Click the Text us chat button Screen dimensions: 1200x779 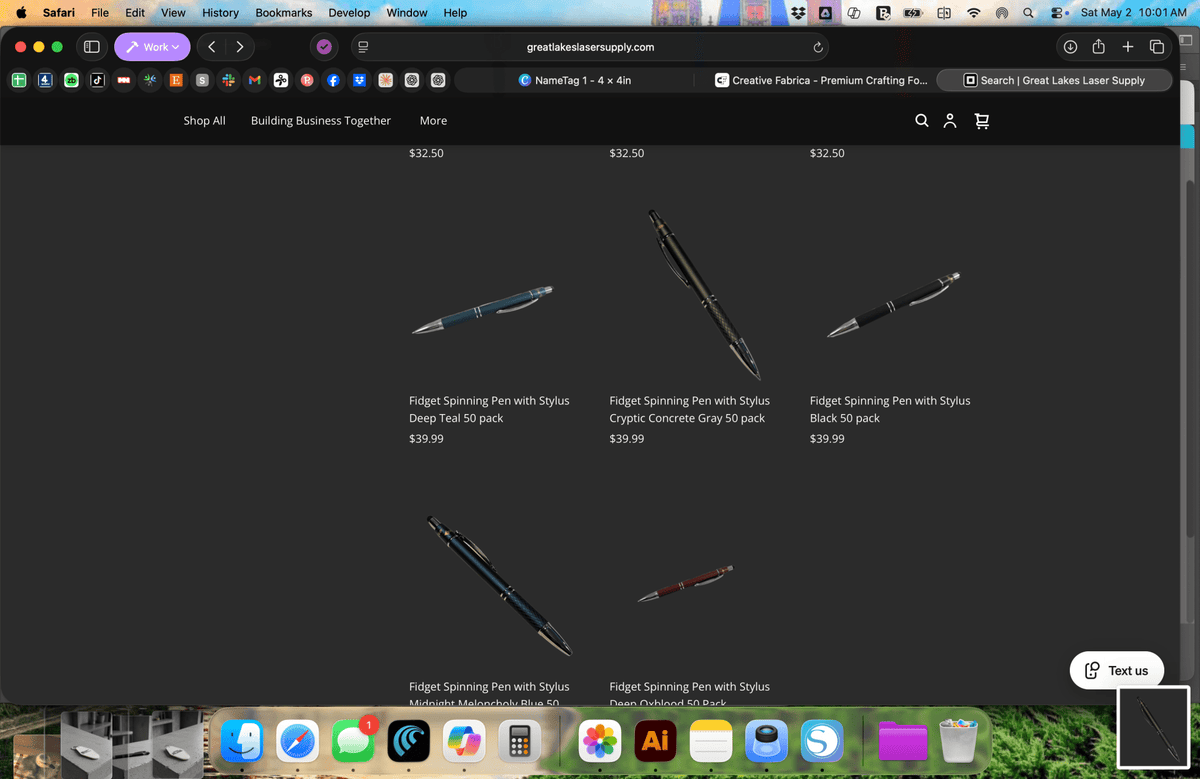[1115, 670]
